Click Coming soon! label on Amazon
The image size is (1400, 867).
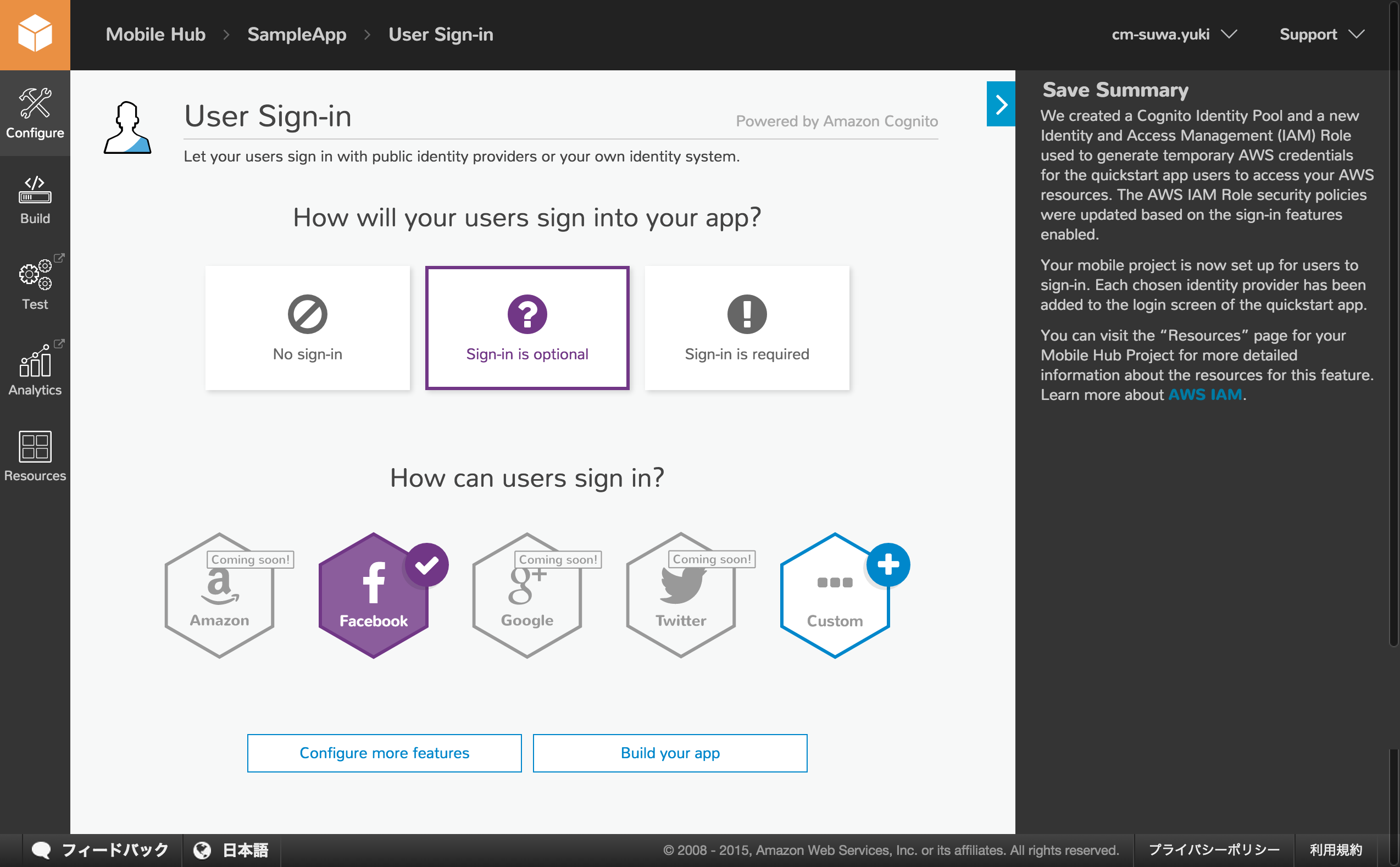(251, 559)
